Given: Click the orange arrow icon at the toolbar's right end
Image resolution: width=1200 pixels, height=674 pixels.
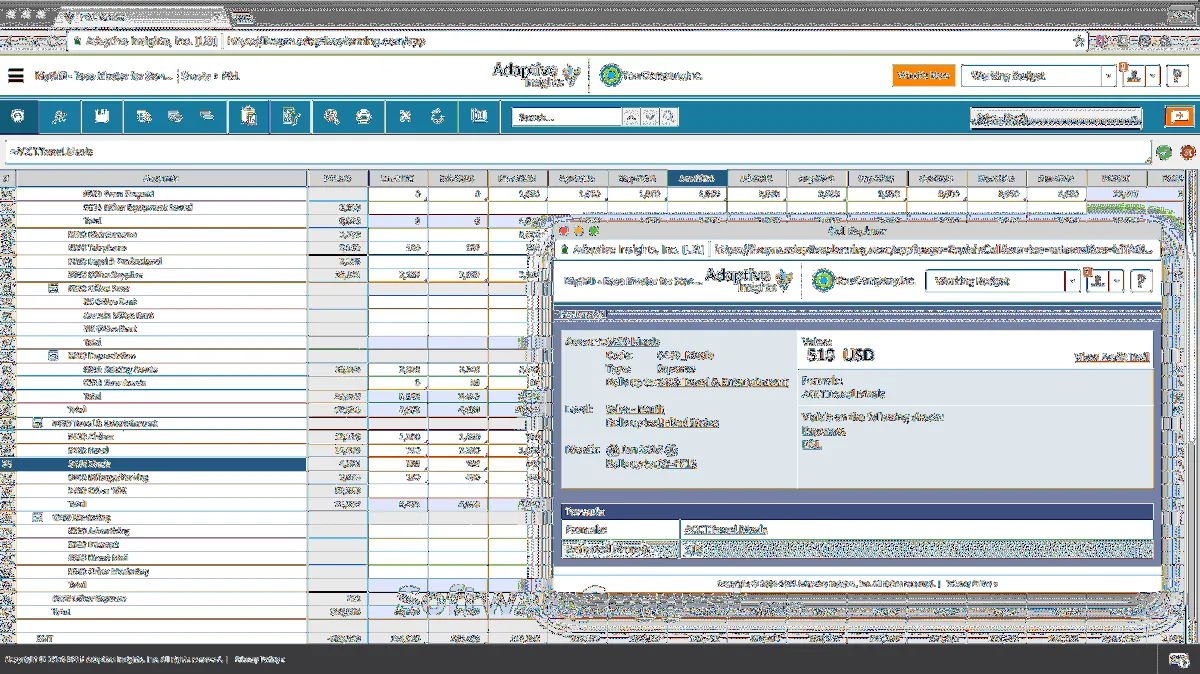Looking at the screenshot, I should [1180, 117].
